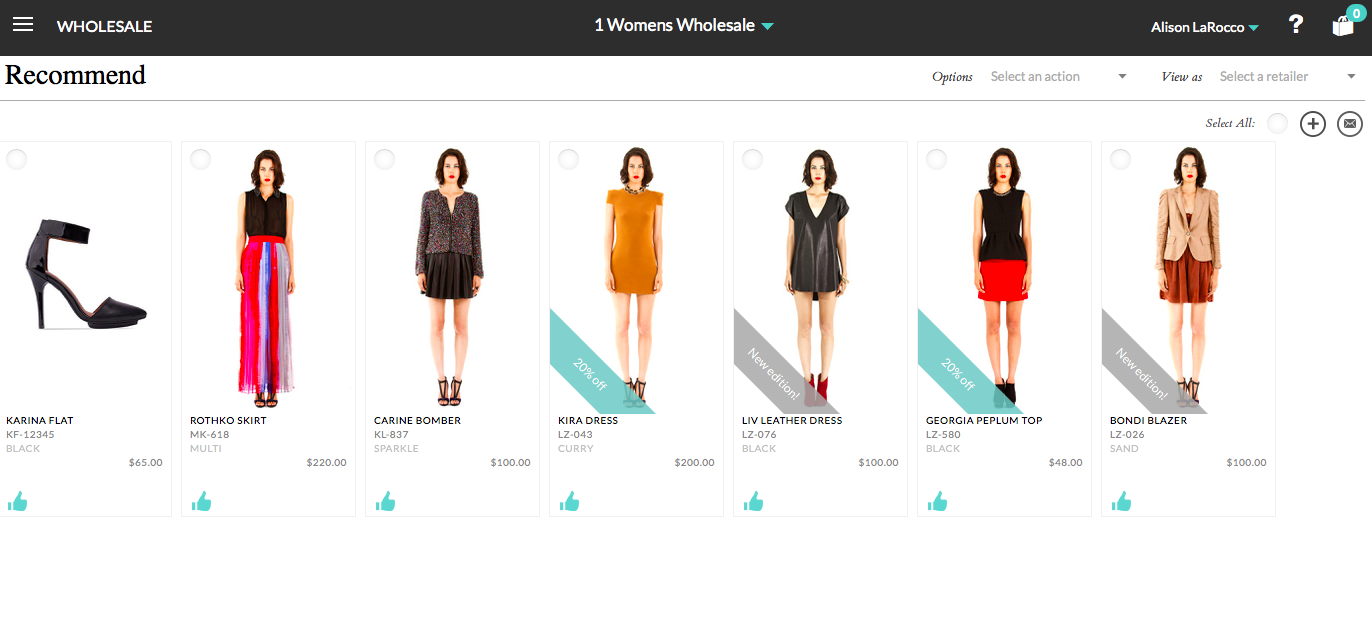The image size is (1372, 623).
Task: Select the Rothko Skirt card checkbox
Action: tap(200, 159)
